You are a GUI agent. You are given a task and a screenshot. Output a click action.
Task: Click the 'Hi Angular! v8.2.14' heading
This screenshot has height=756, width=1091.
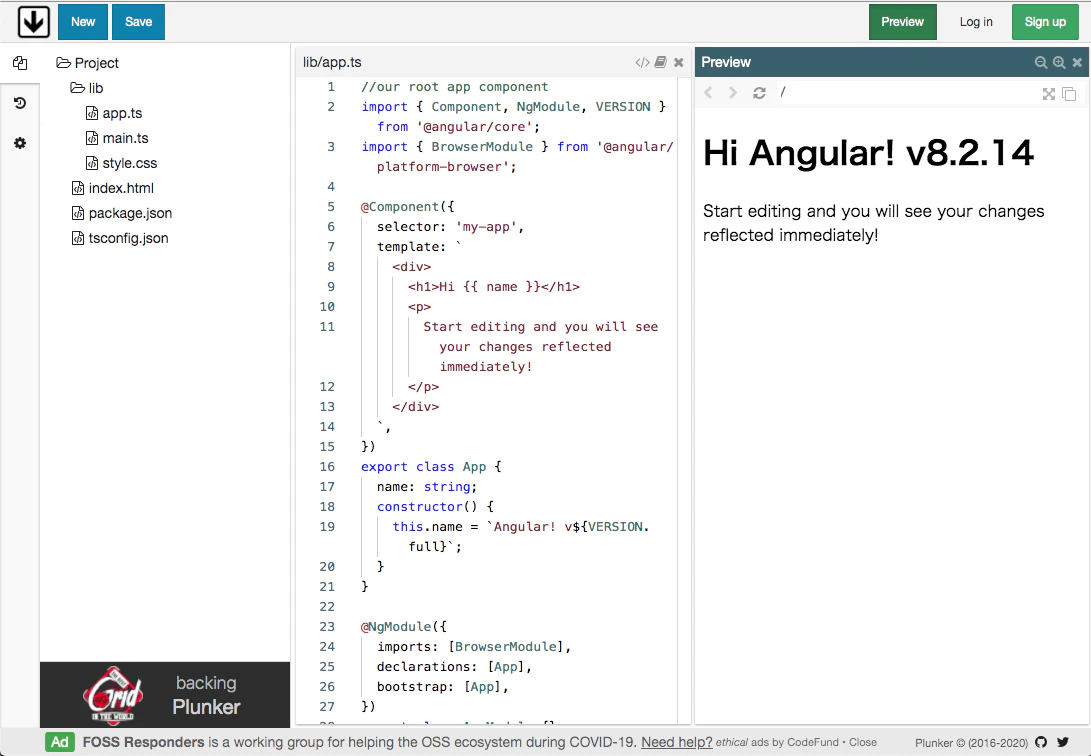coord(868,153)
